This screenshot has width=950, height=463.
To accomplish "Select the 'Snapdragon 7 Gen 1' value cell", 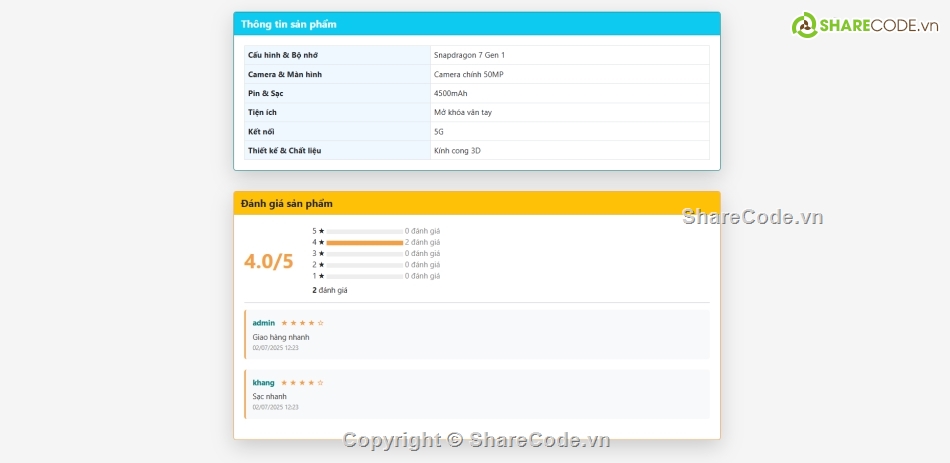I will click(x=570, y=55).
